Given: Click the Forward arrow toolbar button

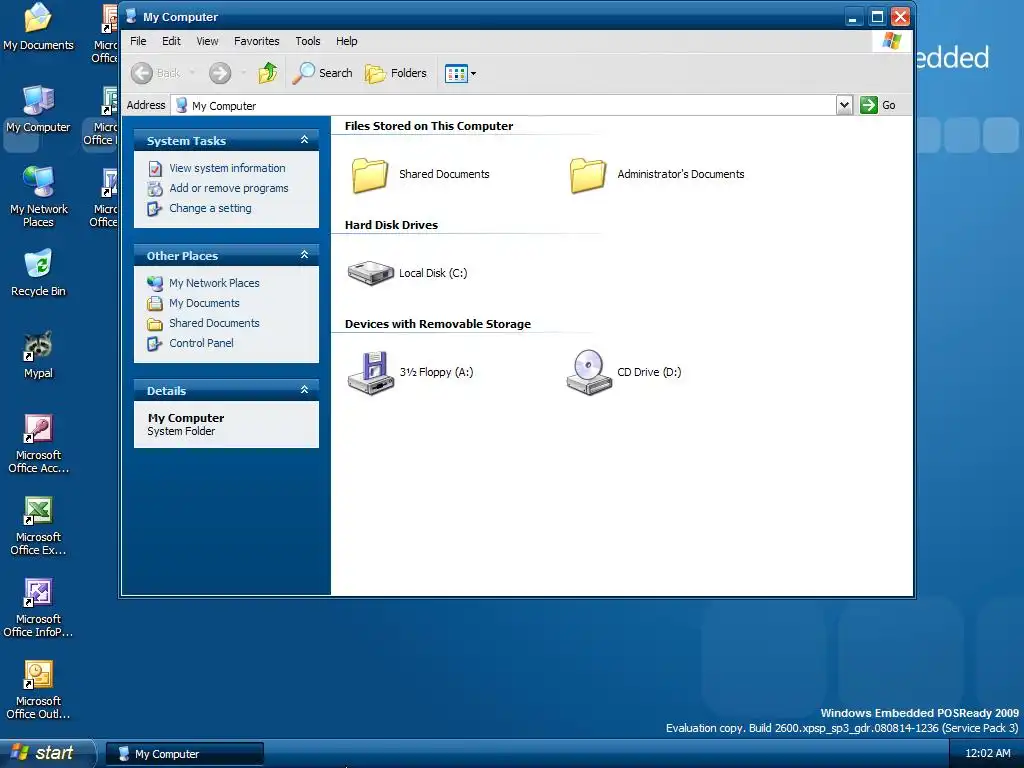Looking at the screenshot, I should tap(220, 73).
